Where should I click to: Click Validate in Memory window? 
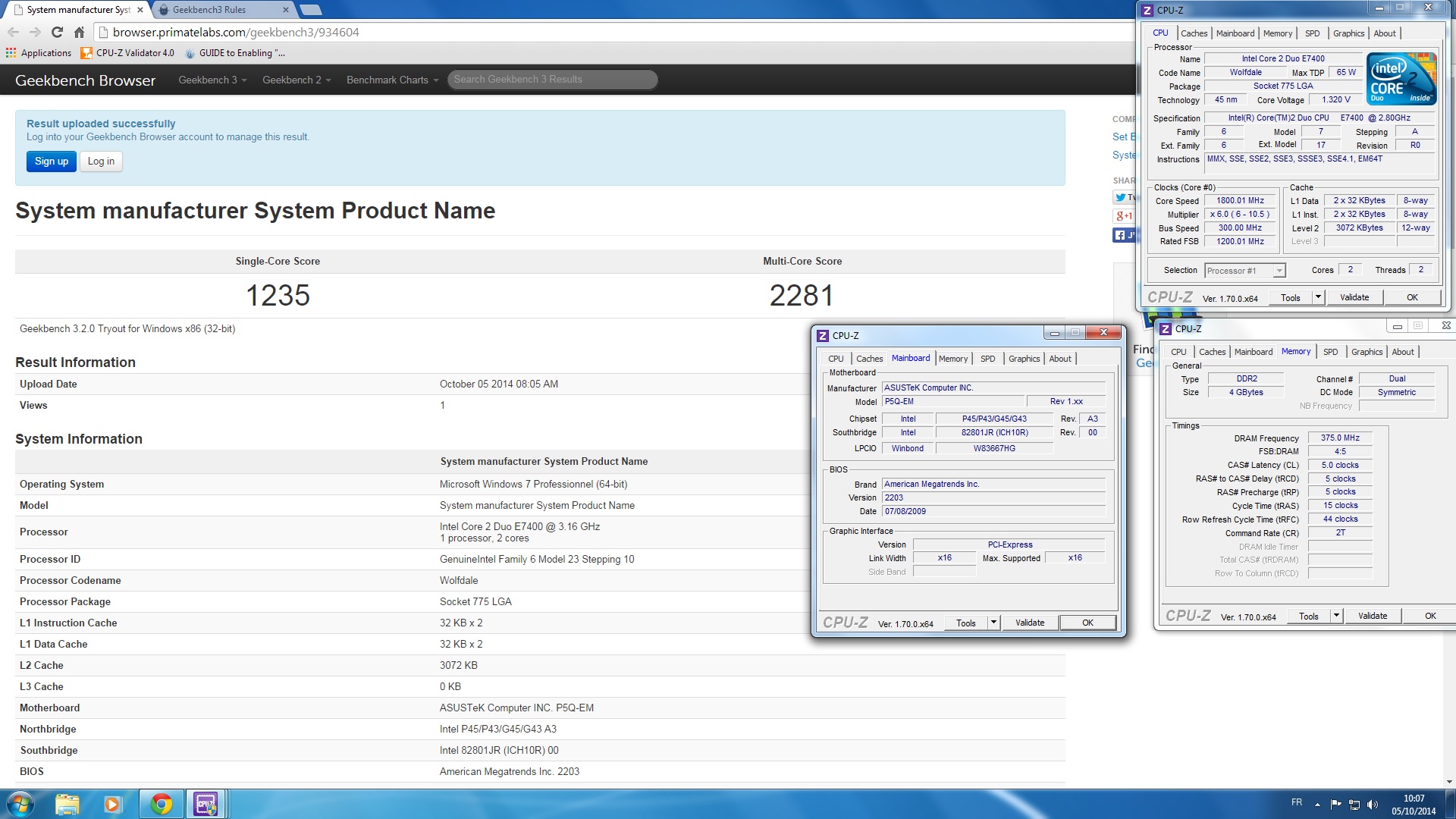click(x=1373, y=616)
